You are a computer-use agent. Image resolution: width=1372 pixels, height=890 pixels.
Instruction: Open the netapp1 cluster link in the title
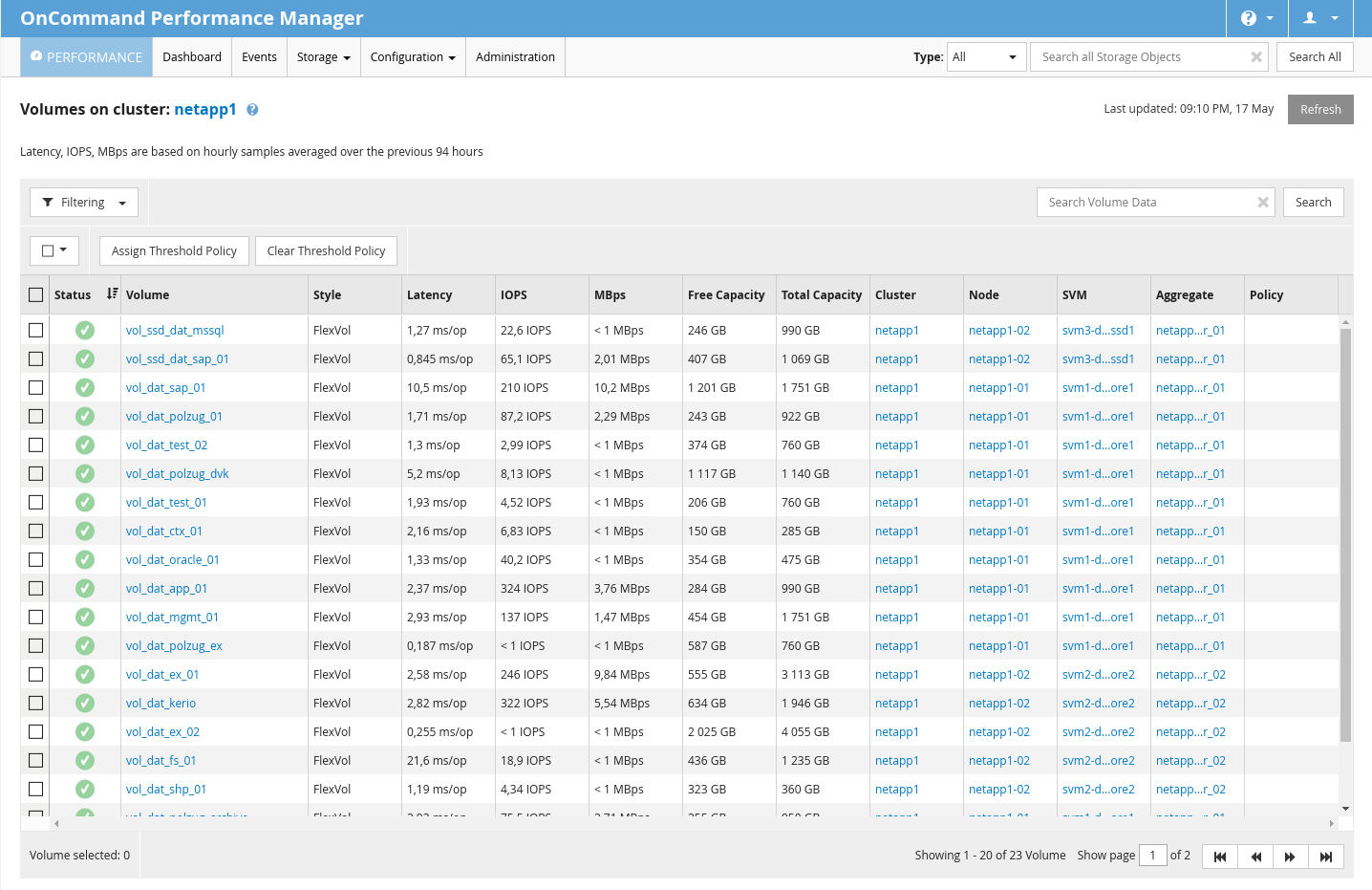click(x=205, y=109)
